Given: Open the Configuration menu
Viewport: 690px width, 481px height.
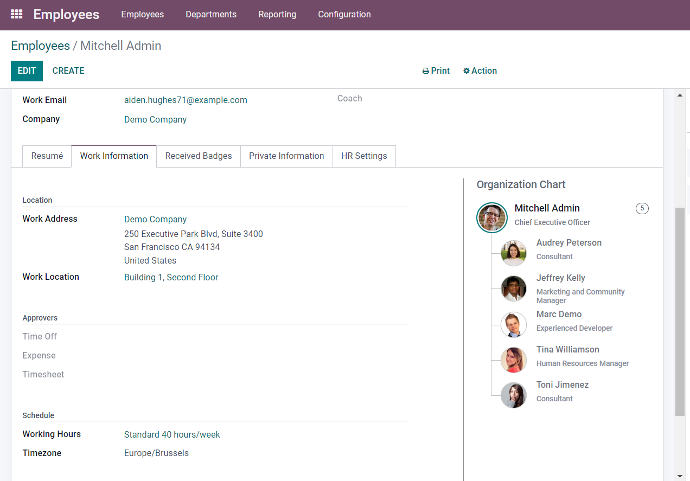Looking at the screenshot, I should [344, 15].
